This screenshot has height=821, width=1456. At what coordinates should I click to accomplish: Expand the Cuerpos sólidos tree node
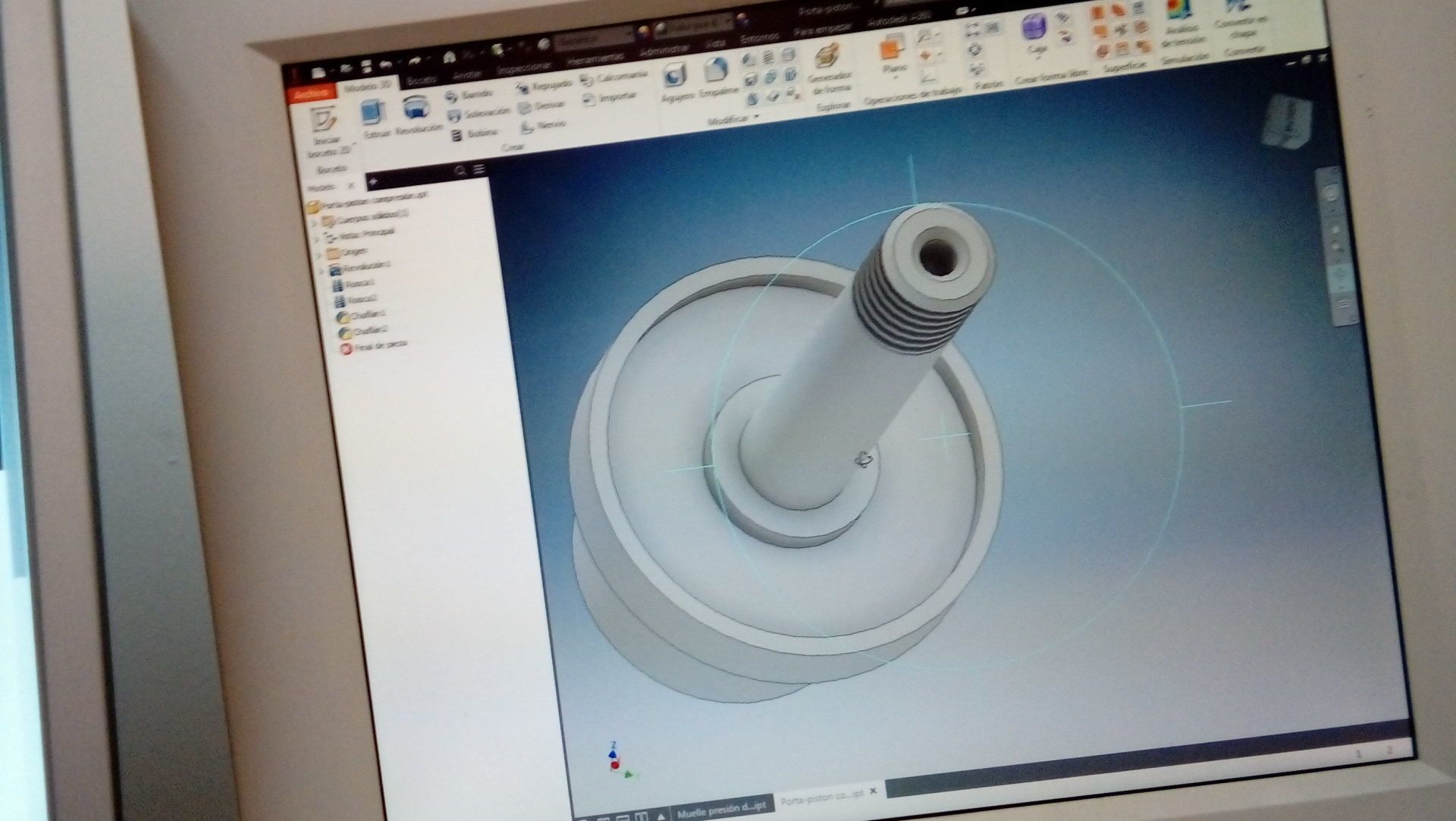click(314, 222)
